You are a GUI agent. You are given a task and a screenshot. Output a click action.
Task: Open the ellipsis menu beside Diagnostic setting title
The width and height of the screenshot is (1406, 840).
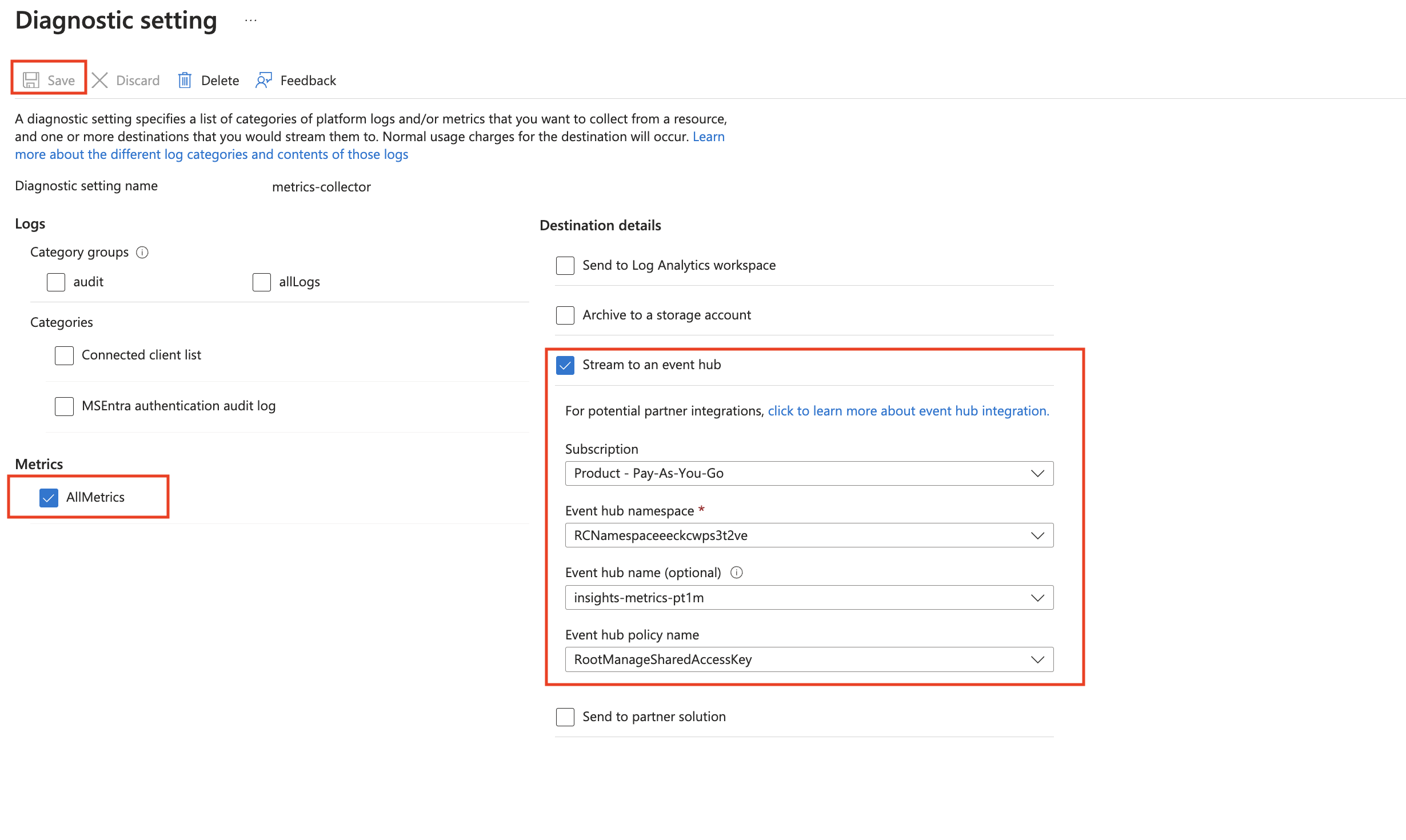pyautogui.click(x=250, y=21)
